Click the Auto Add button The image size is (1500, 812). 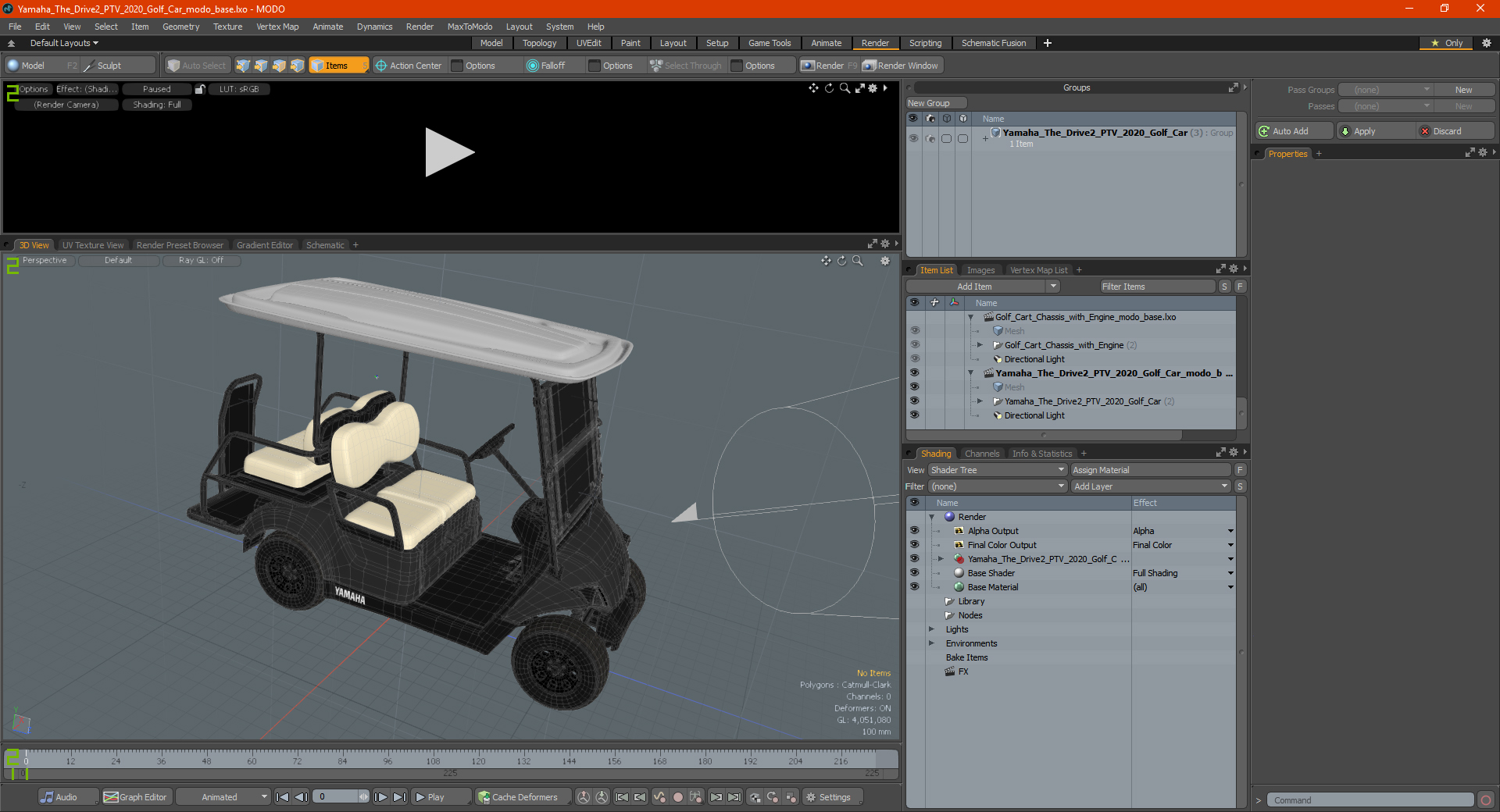(x=1294, y=131)
